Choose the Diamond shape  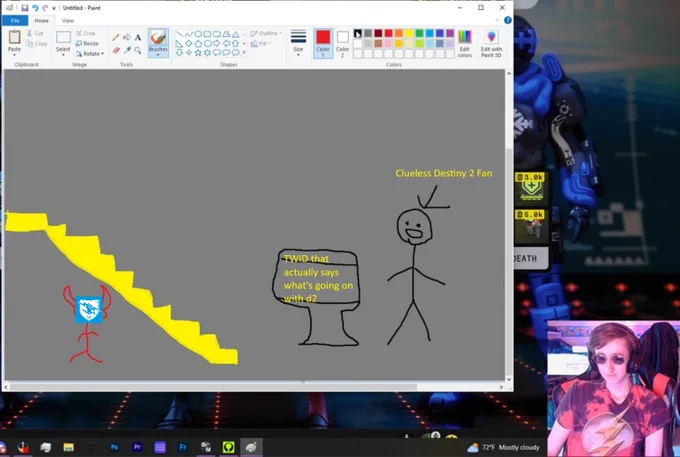(x=188, y=43)
